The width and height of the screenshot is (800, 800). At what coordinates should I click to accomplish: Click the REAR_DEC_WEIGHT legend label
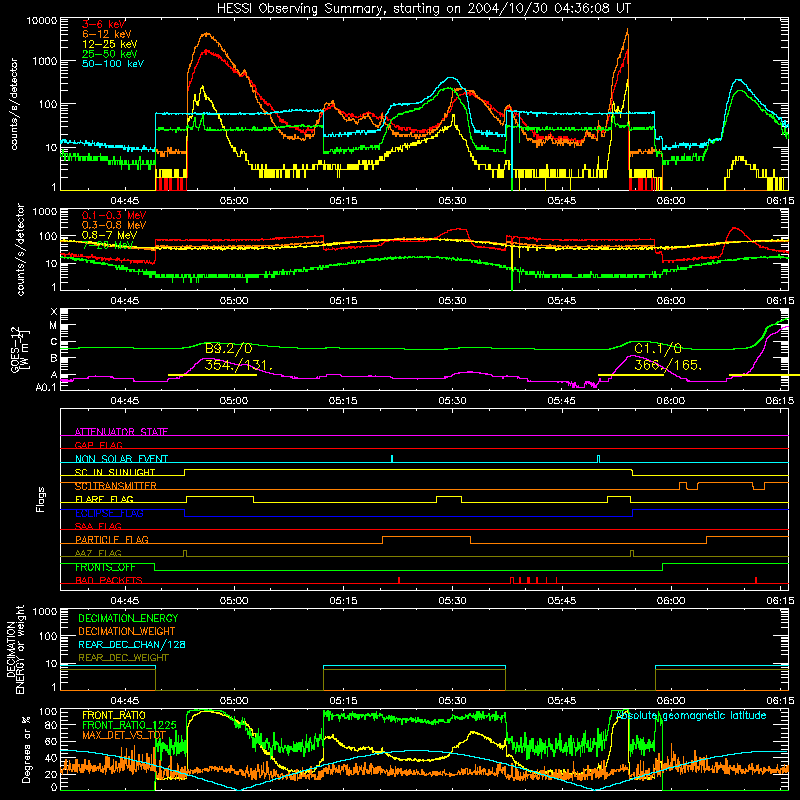(x=123, y=658)
